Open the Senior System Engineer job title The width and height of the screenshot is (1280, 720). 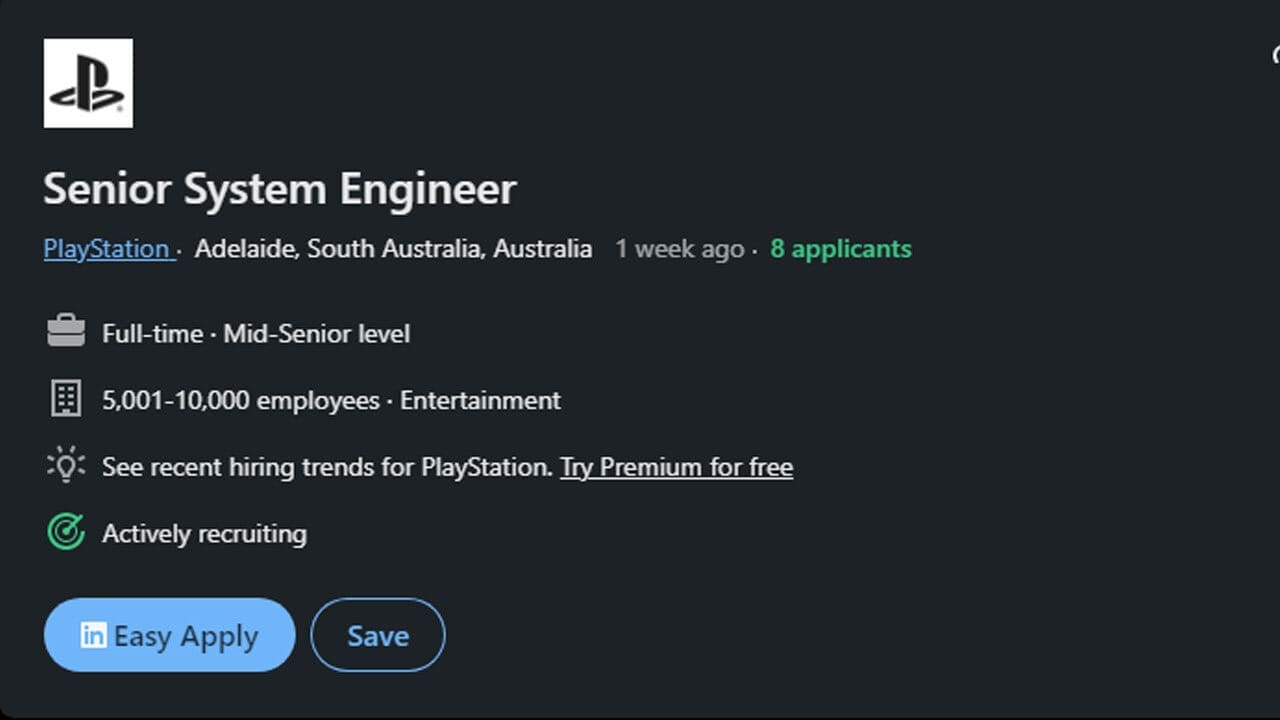[279, 189]
